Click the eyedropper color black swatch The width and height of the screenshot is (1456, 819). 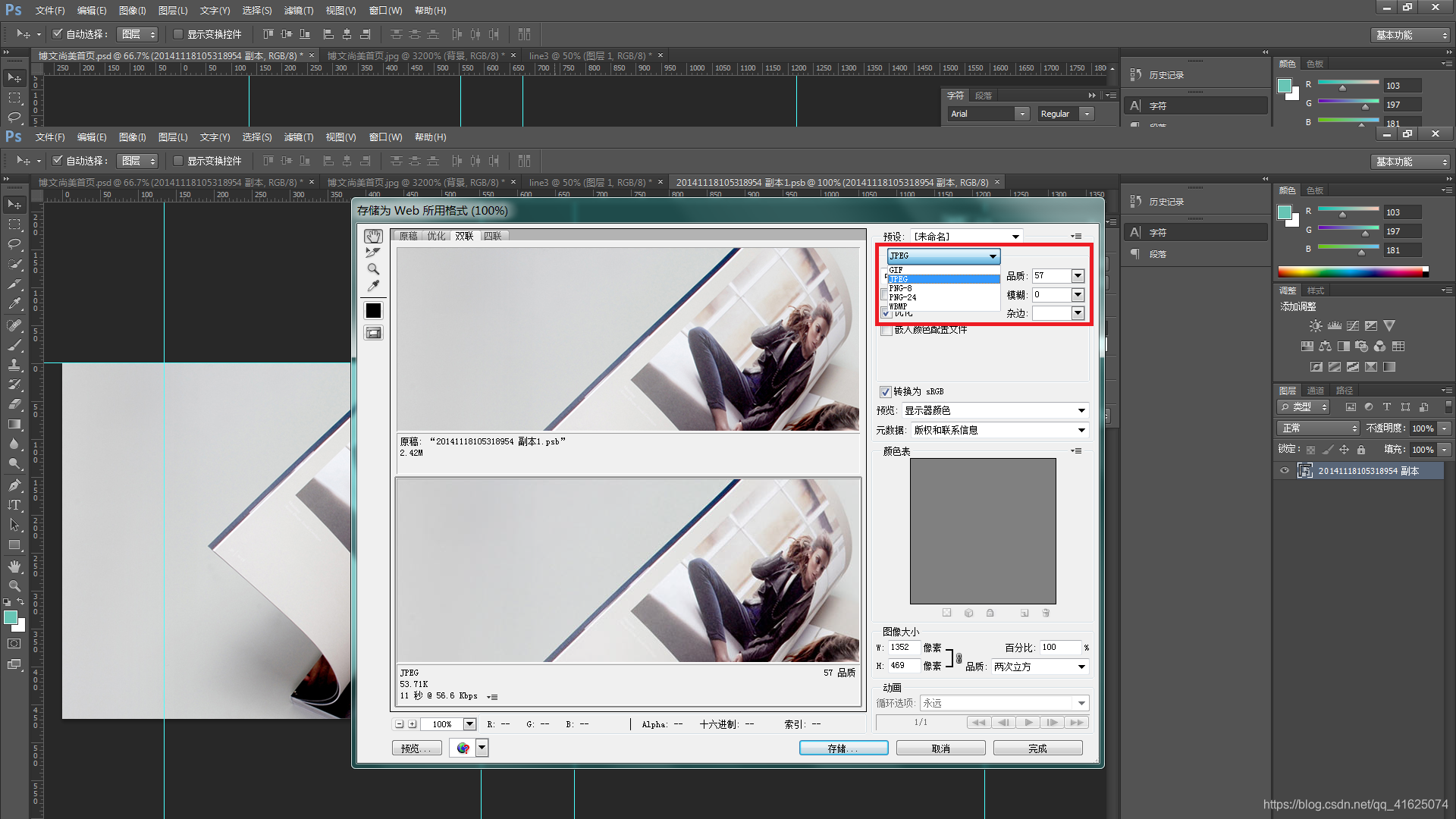(x=373, y=310)
